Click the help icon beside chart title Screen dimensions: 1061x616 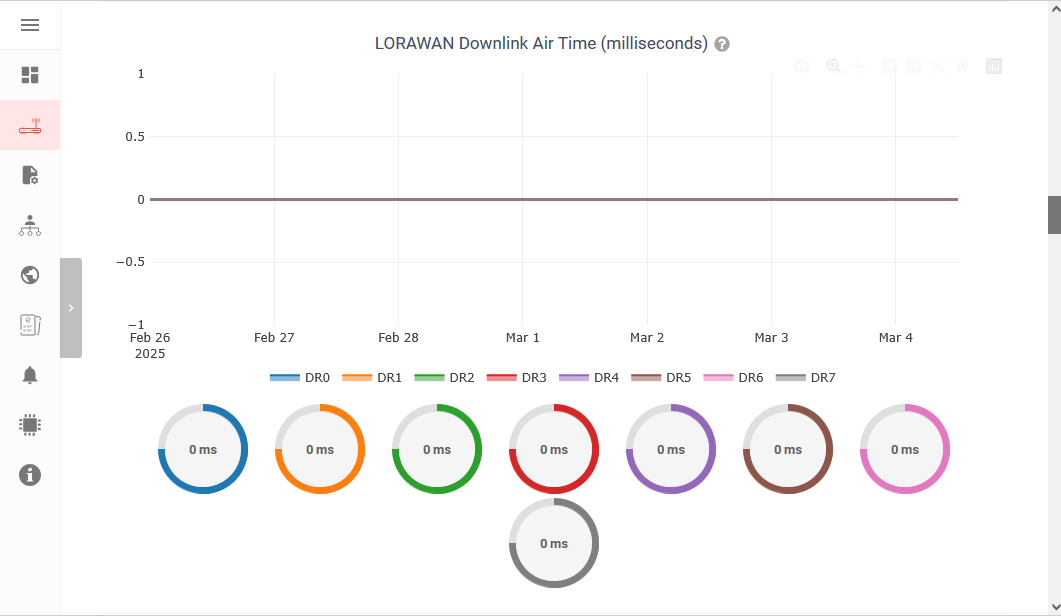(722, 44)
